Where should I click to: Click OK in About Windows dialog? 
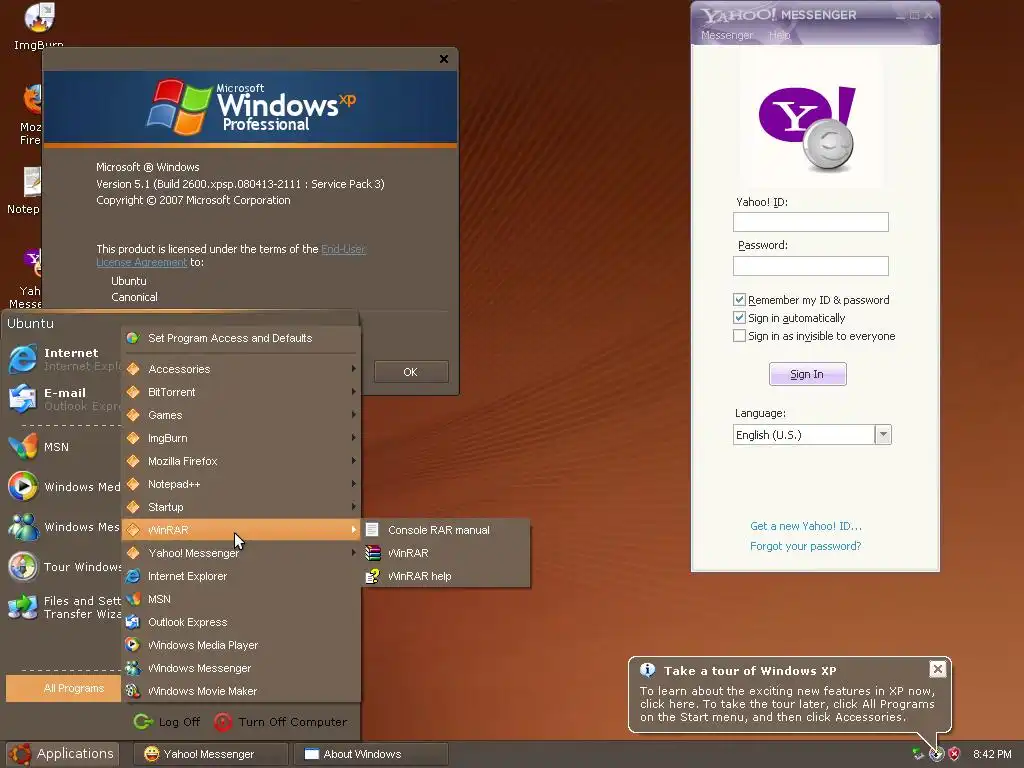pyautogui.click(x=411, y=372)
